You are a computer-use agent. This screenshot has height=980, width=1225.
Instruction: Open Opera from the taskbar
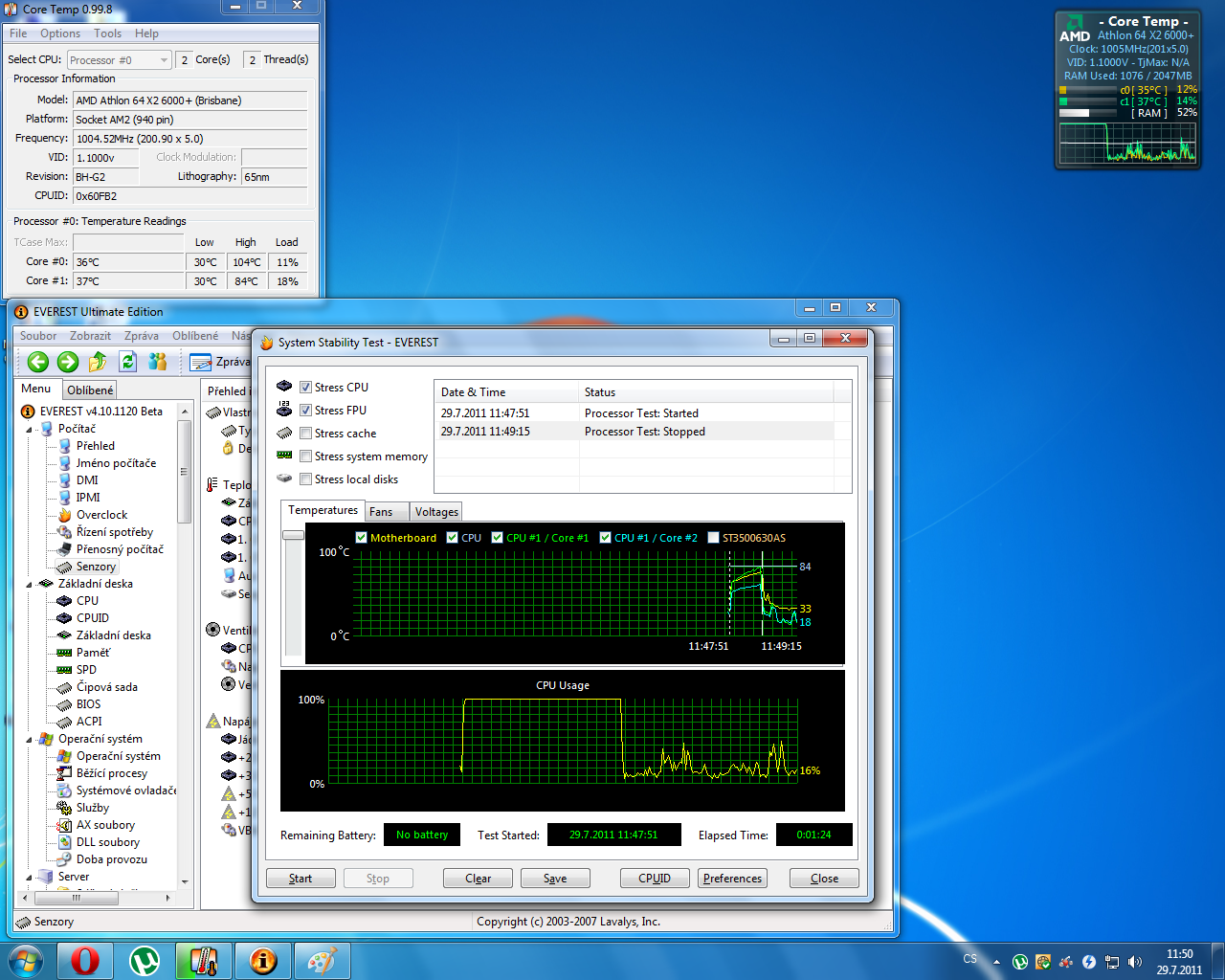pyautogui.click(x=85, y=961)
